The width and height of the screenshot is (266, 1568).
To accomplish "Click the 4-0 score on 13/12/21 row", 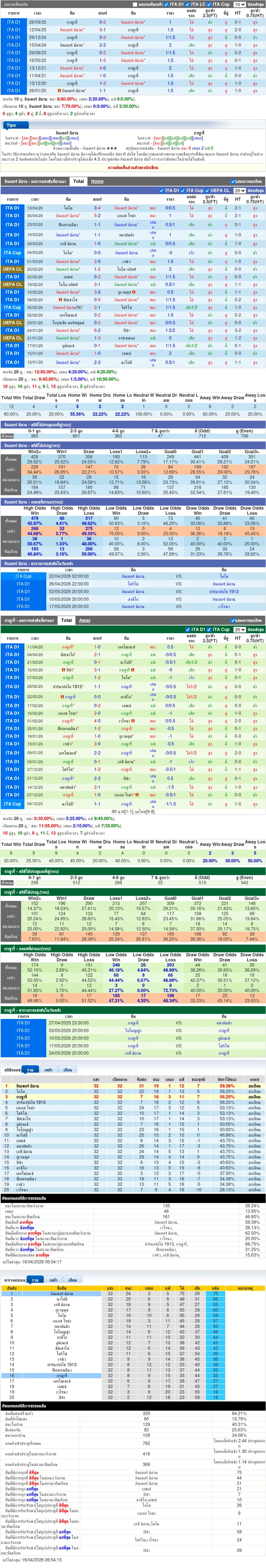I will 102,68.
